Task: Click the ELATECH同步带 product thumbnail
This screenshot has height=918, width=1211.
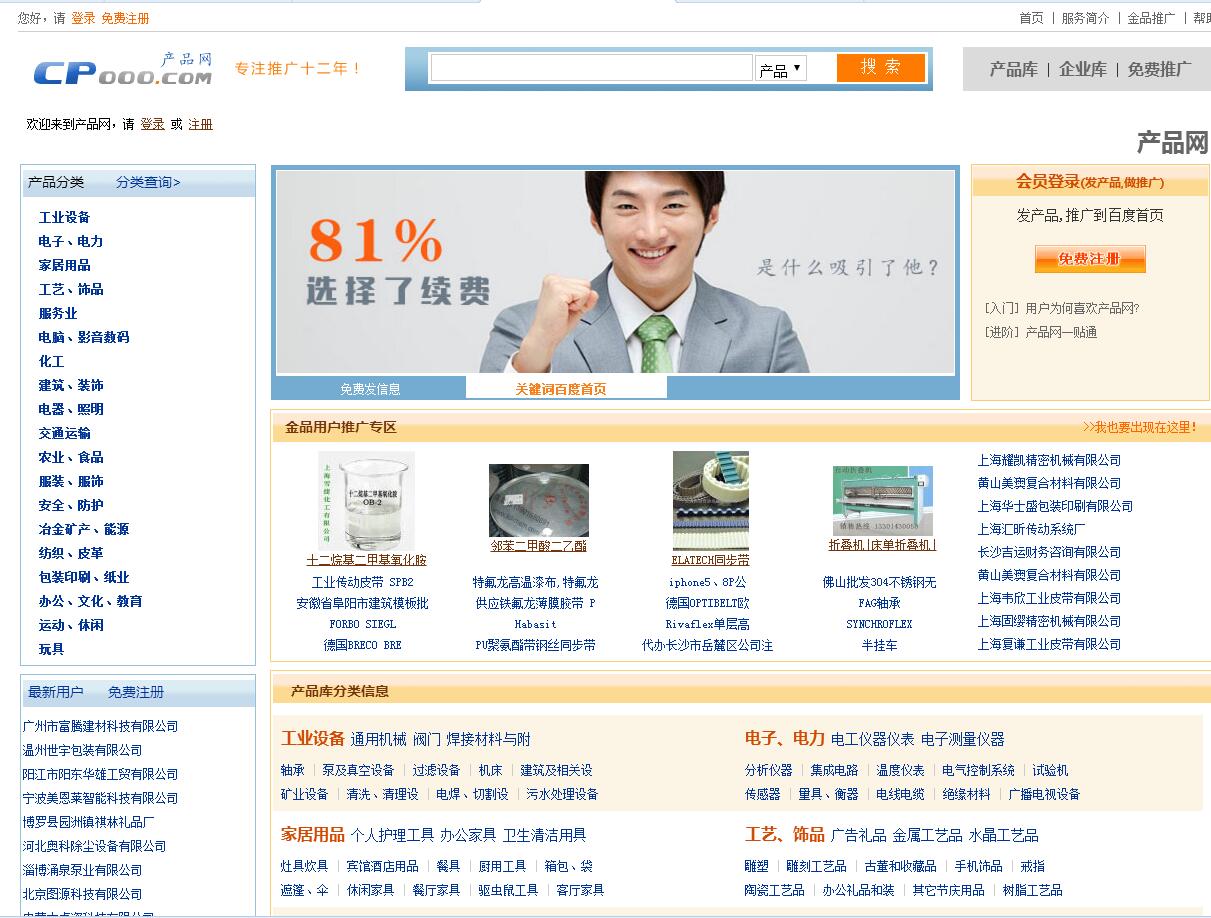Action: pos(710,501)
